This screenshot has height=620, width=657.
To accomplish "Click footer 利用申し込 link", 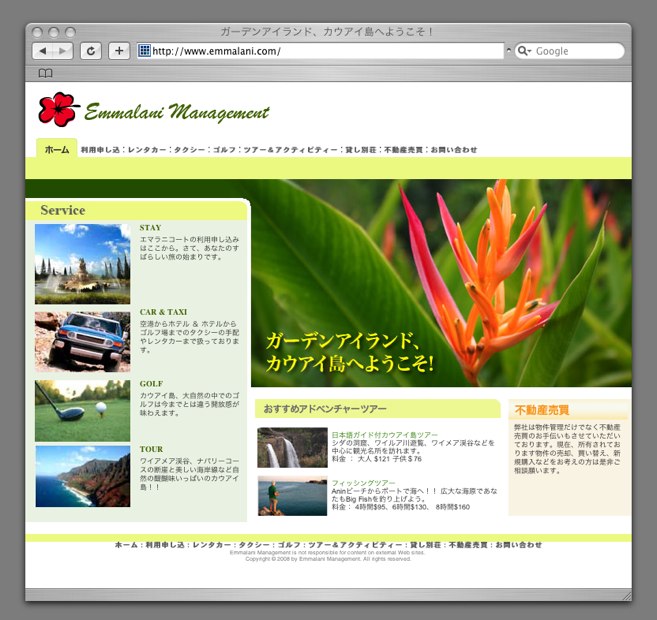I will pyautogui.click(x=165, y=545).
